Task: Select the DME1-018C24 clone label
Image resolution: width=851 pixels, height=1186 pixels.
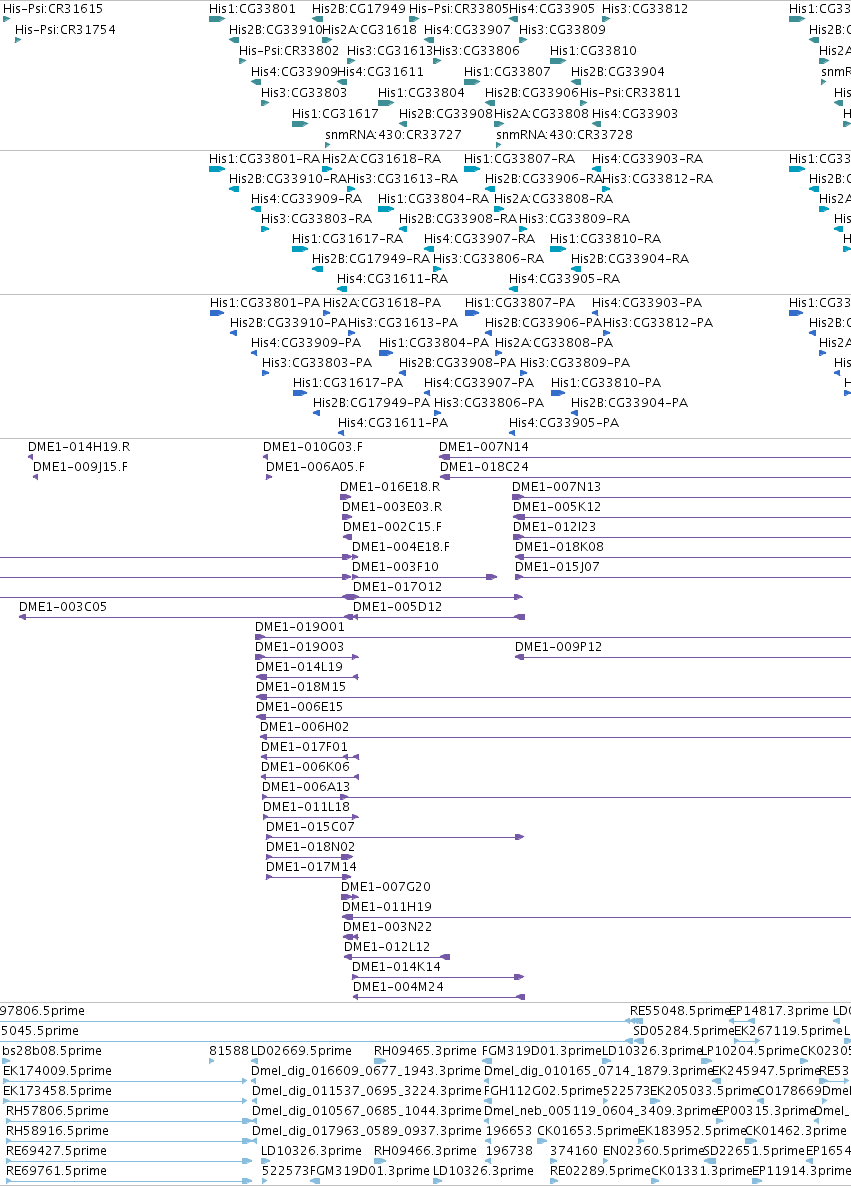Action: coord(484,467)
